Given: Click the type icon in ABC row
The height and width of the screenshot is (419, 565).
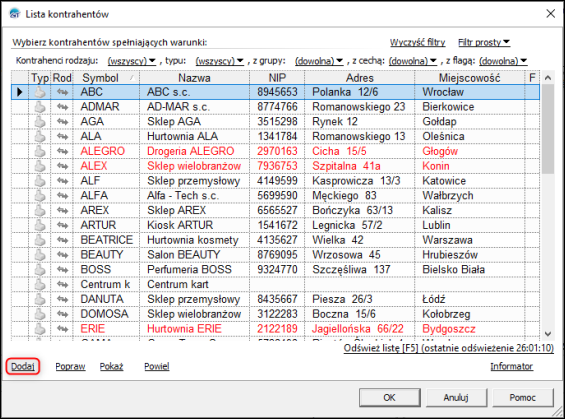Looking at the screenshot, I should coord(40,92).
